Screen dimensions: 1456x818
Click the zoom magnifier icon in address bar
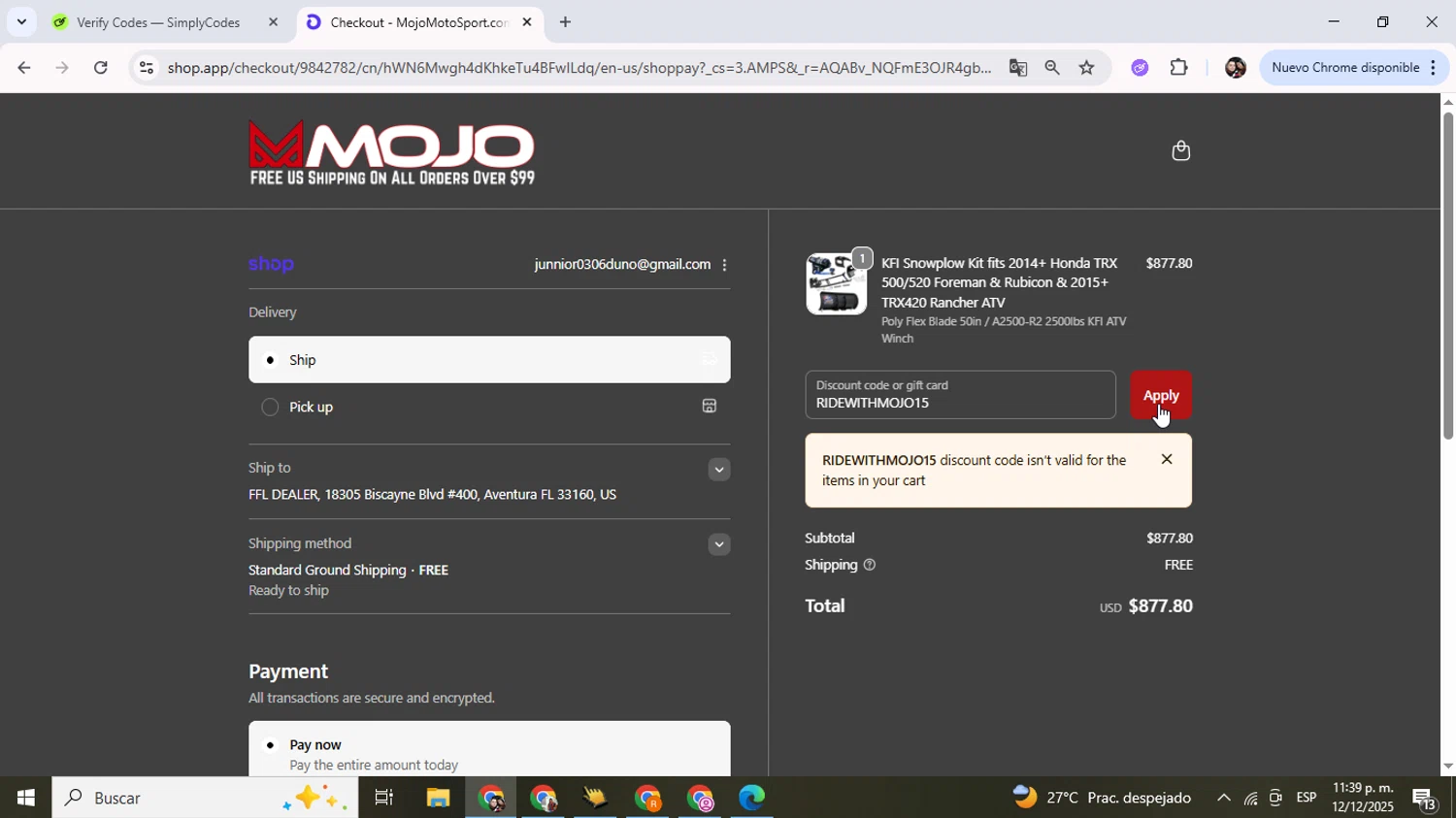(x=1052, y=68)
